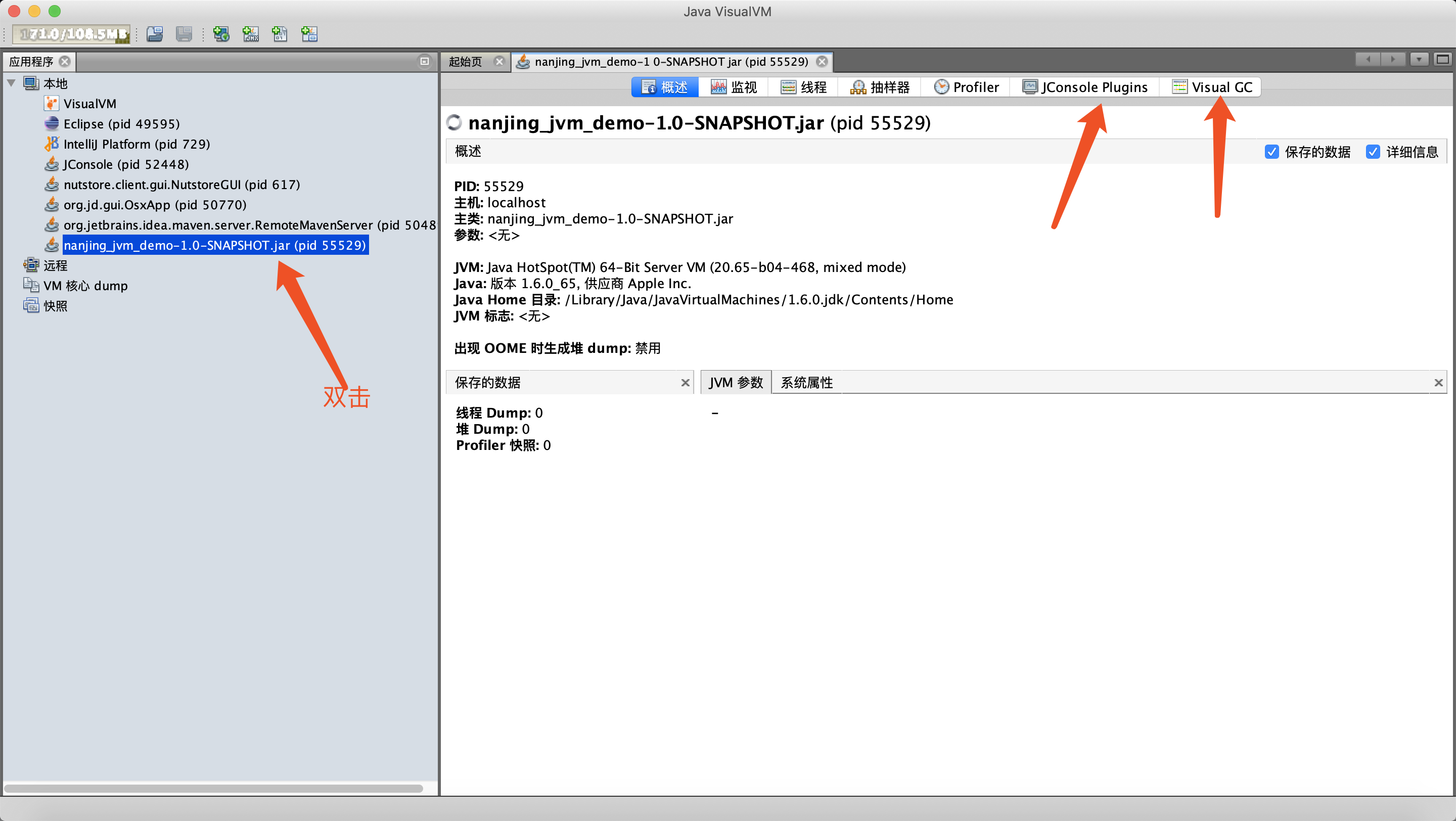
Task: Close the 保存的数据 section
Action: pyautogui.click(x=685, y=383)
